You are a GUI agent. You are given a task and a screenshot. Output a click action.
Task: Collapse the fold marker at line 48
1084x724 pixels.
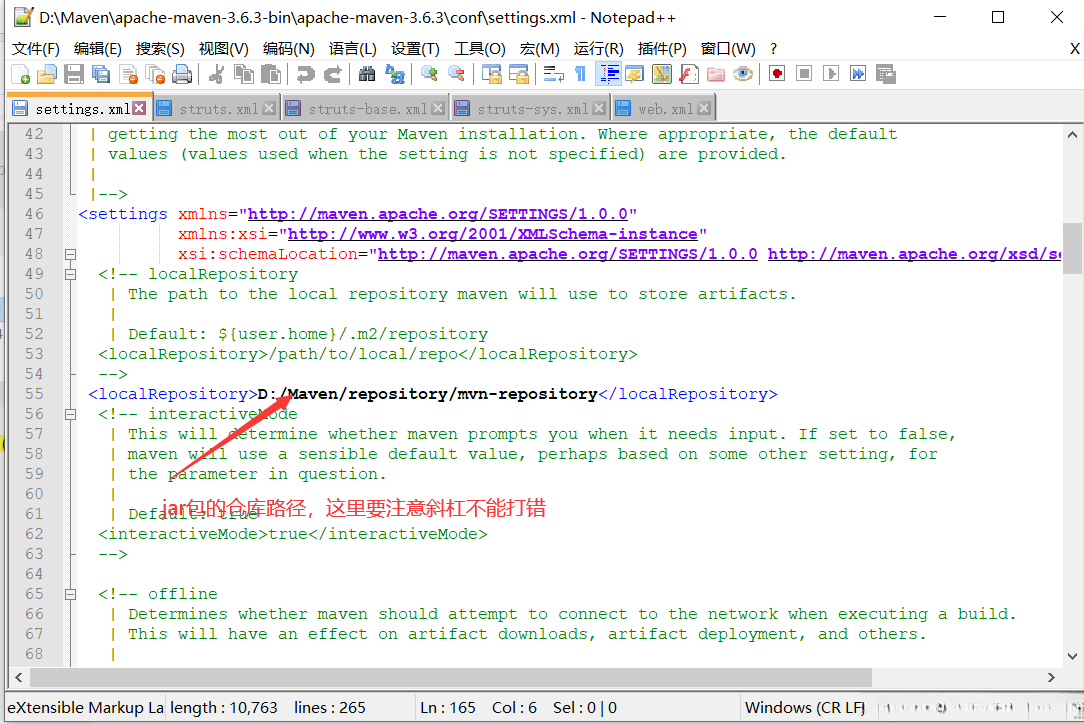pos(70,254)
